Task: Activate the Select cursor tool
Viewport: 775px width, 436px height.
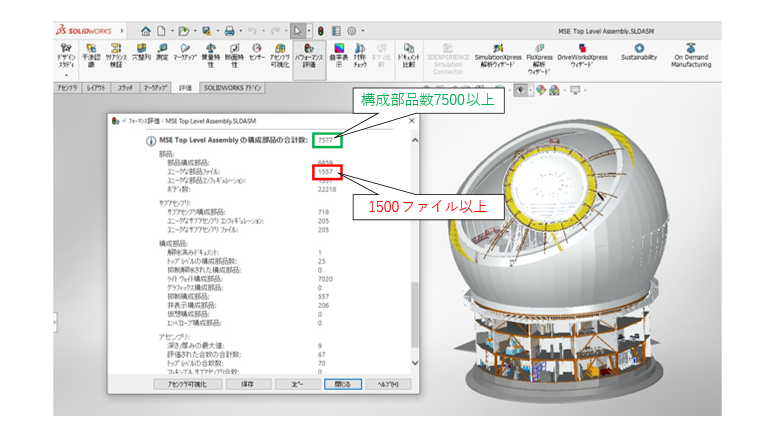Action: [x=297, y=31]
